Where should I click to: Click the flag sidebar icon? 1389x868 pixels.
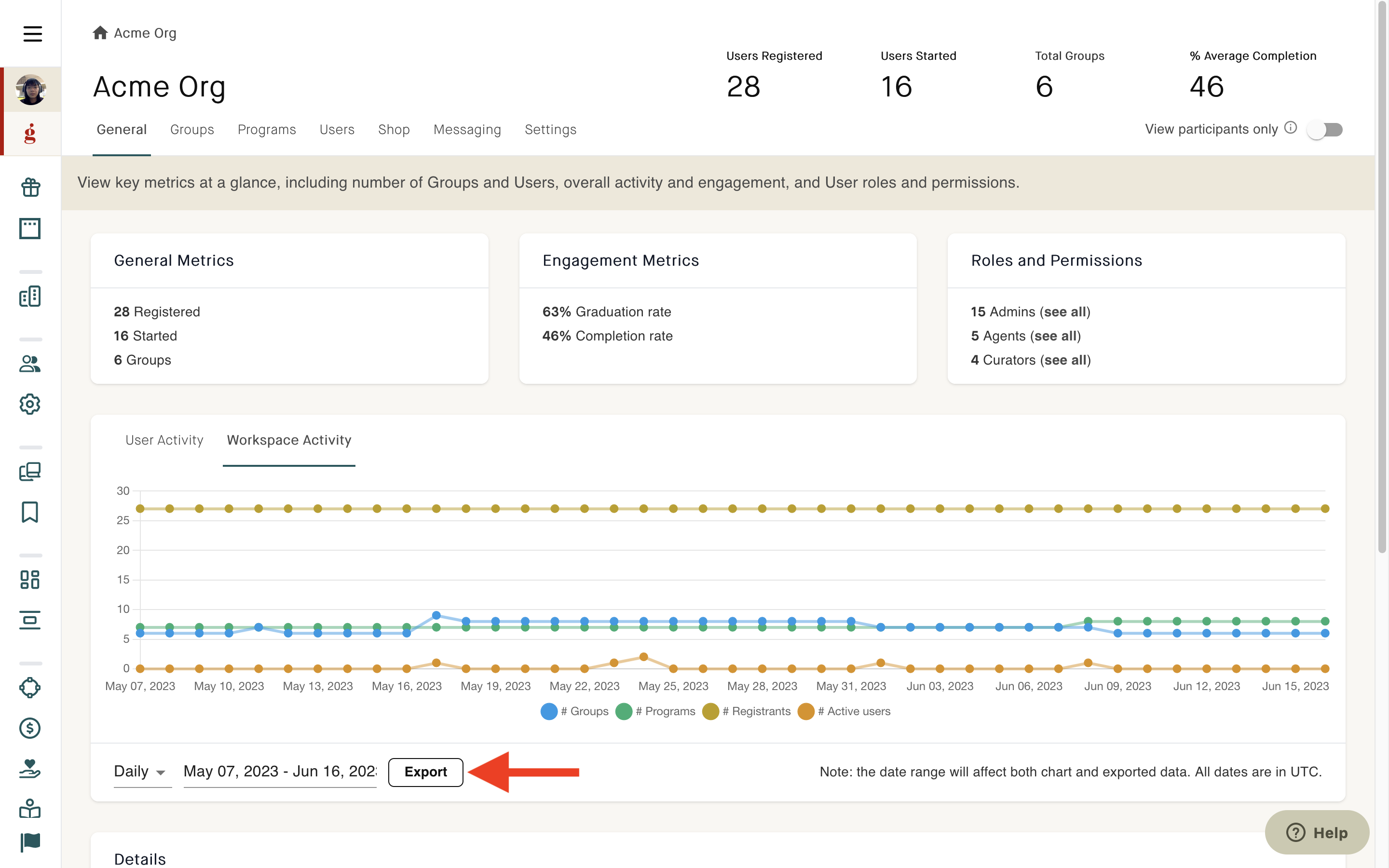coord(30,842)
